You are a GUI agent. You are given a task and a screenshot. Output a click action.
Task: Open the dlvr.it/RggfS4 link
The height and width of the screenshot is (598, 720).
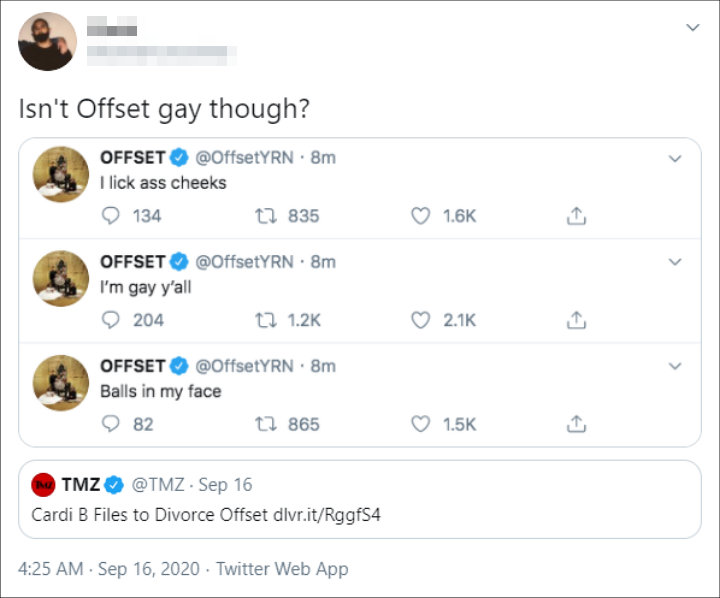pos(327,515)
